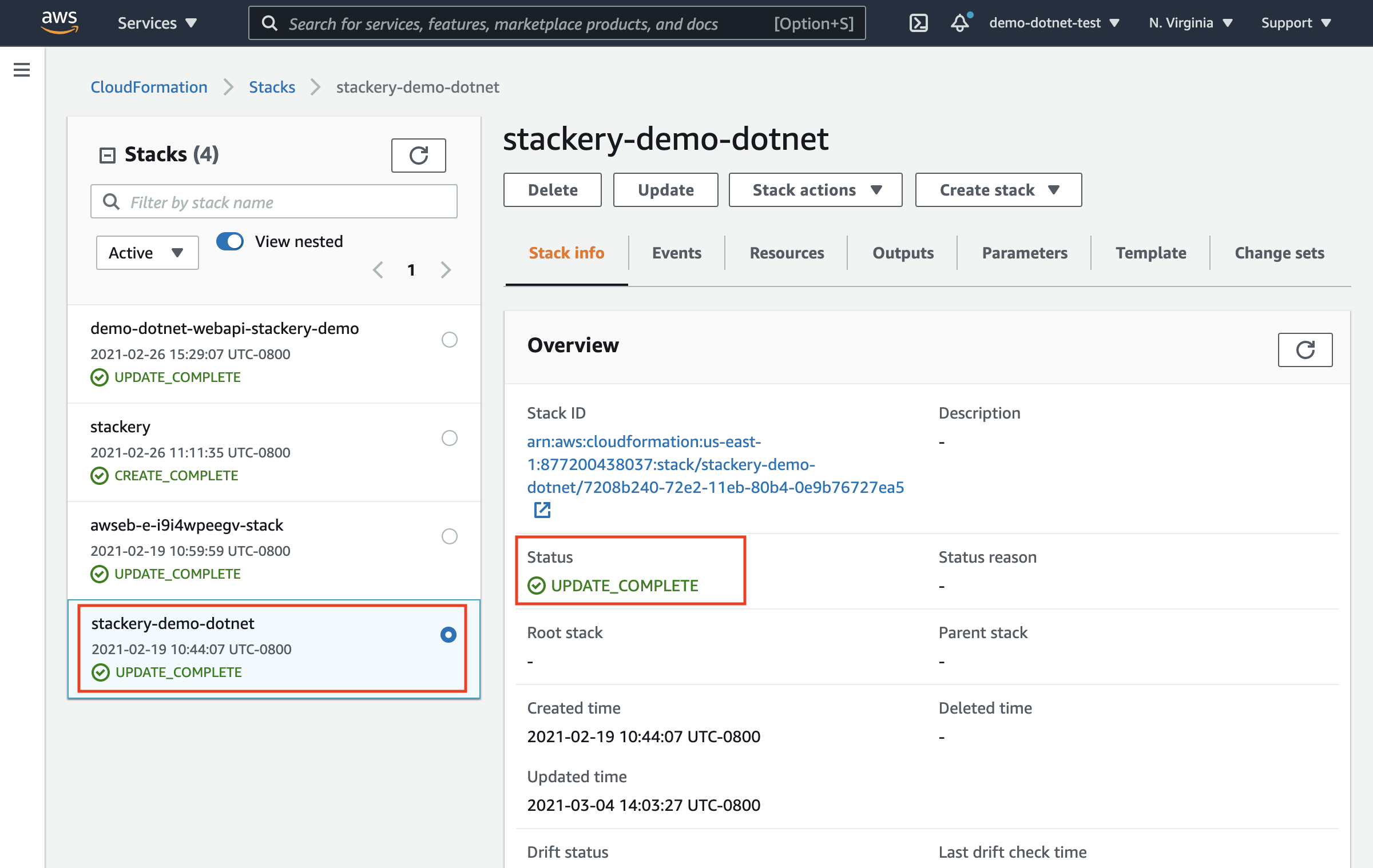The height and width of the screenshot is (868, 1373).
Task: Open the Active filter dropdown
Action: click(147, 253)
